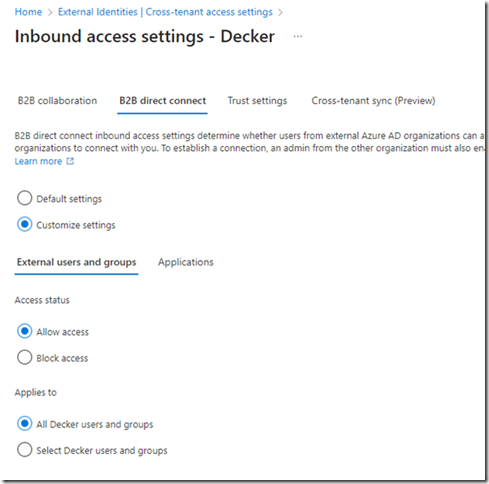489x484 pixels.
Task: Open External Identities Cross-tenant access settings breadcrumb
Action: click(x=165, y=12)
